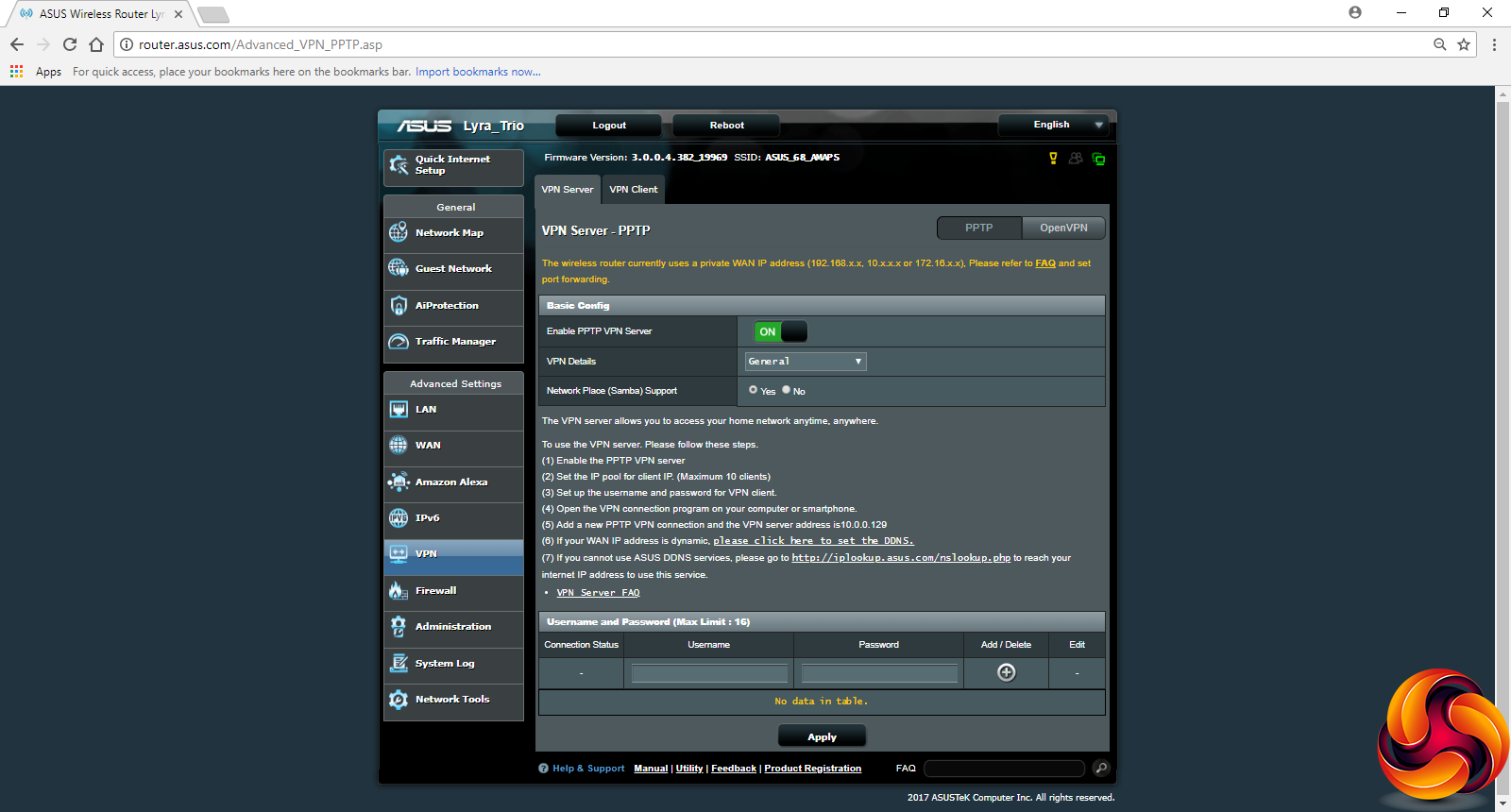Toggle the Enable PPTP VPN Server switch
1511x812 pixels.
(780, 331)
